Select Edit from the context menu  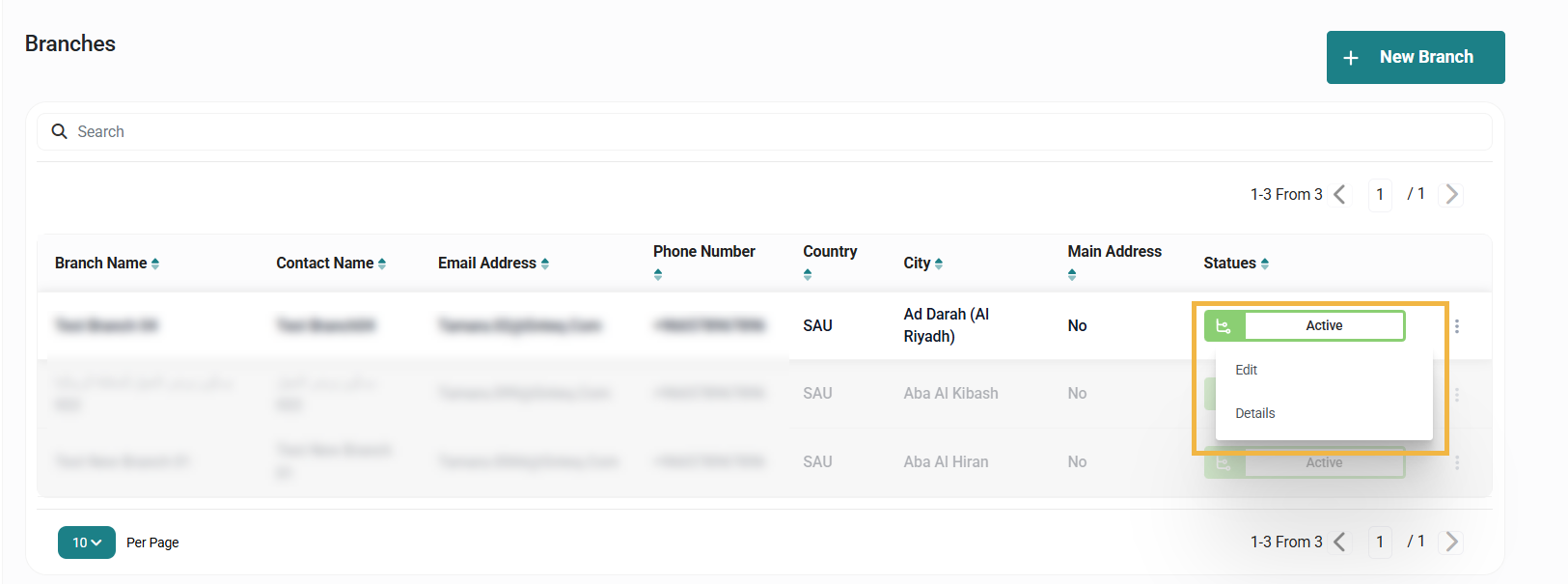(x=1247, y=370)
